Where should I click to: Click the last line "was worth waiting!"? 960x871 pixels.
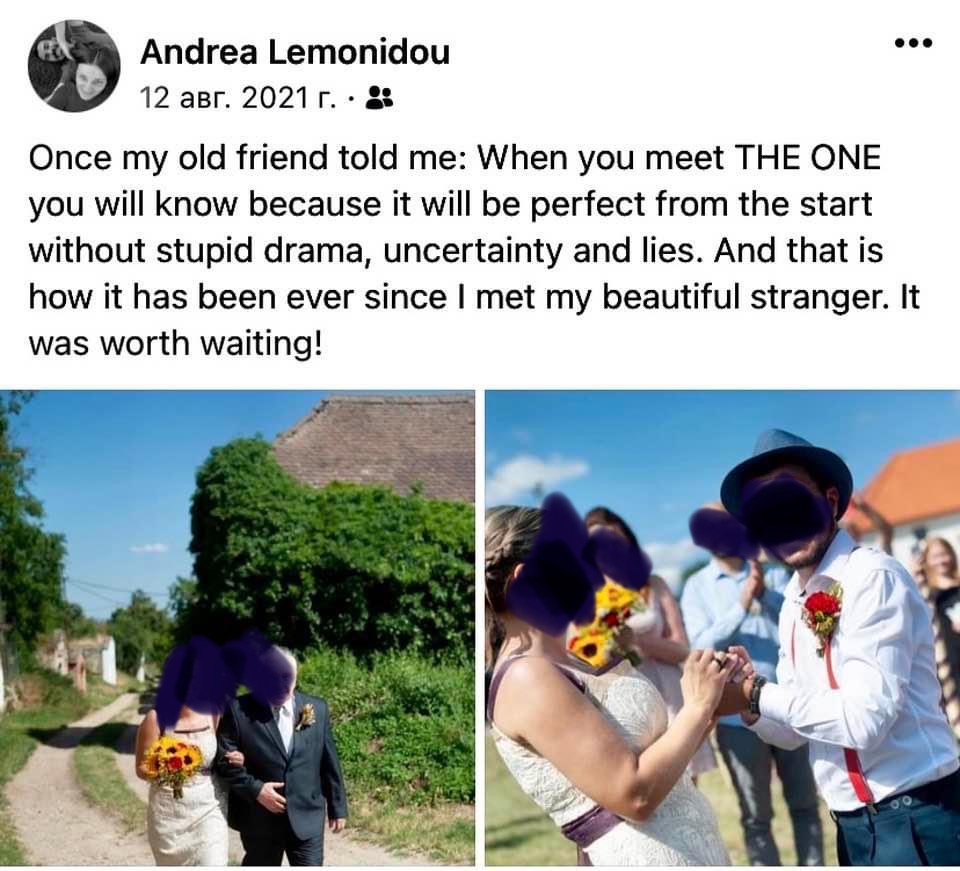tap(175, 344)
